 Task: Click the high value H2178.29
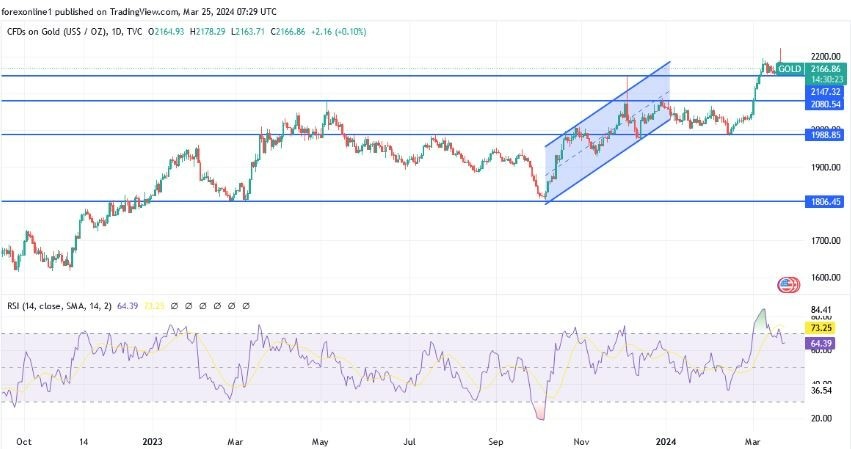click(x=207, y=32)
